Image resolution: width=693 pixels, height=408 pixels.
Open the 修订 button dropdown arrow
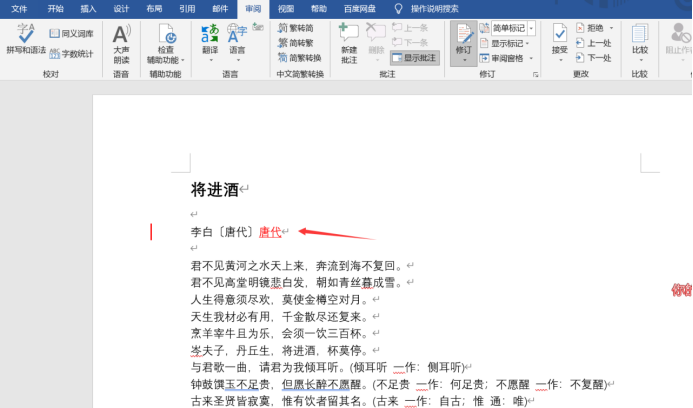(x=464, y=61)
